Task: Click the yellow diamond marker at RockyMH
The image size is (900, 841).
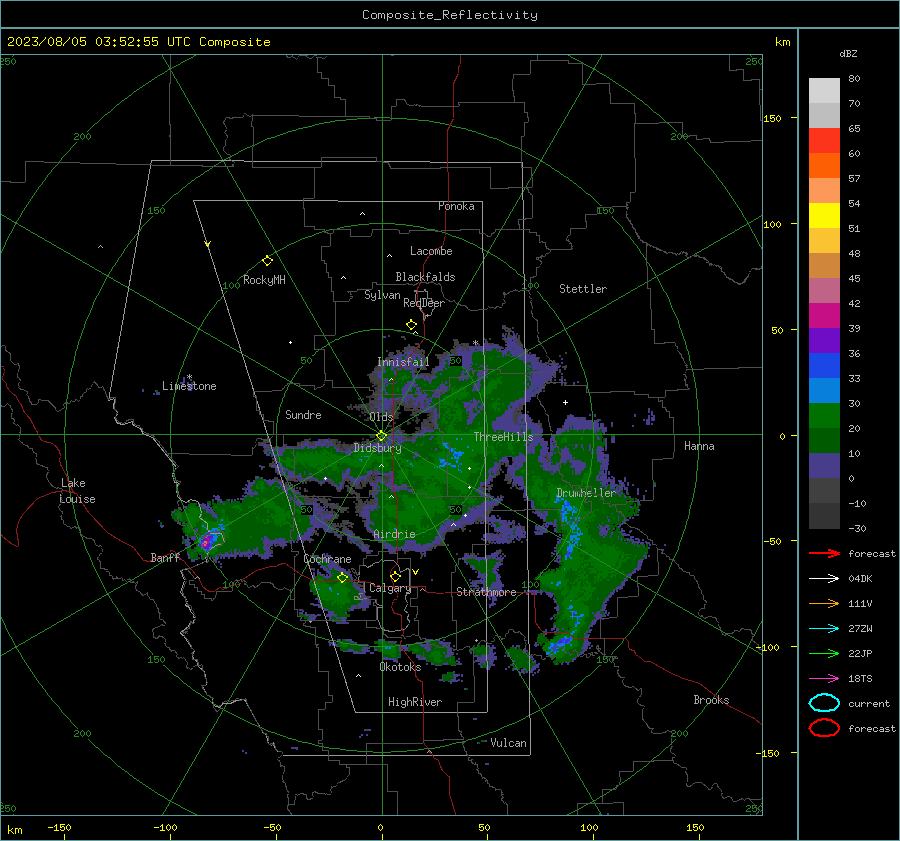Action: coord(267,261)
